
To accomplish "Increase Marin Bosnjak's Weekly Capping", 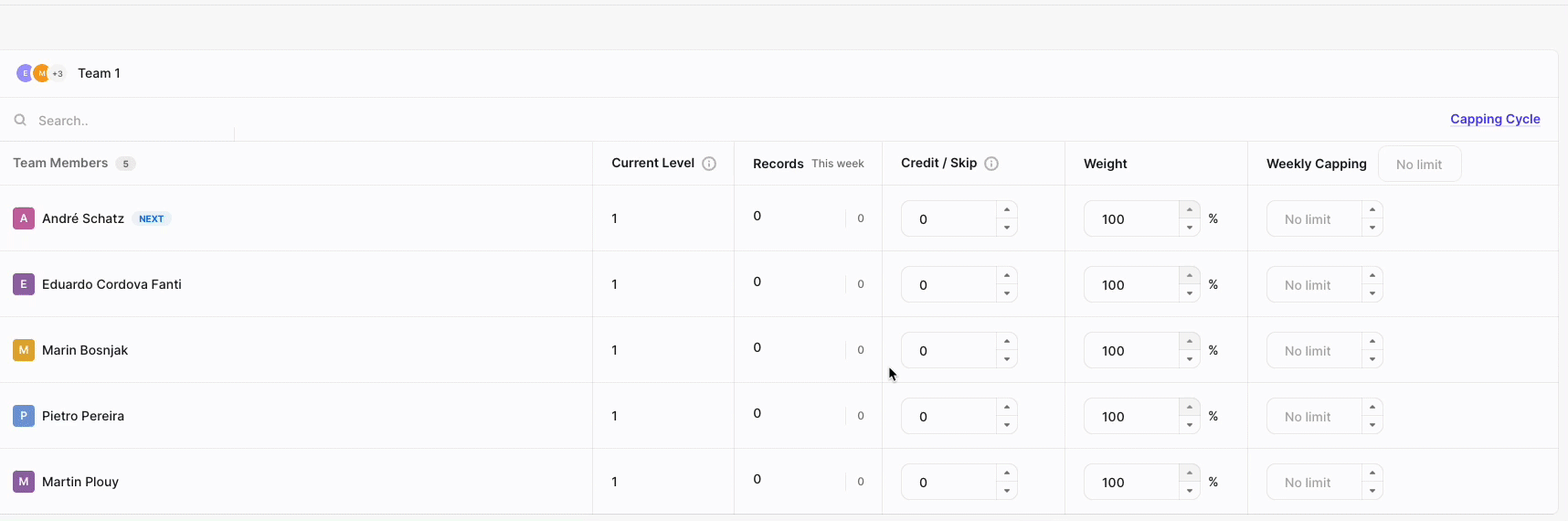I will click(x=1372, y=342).
